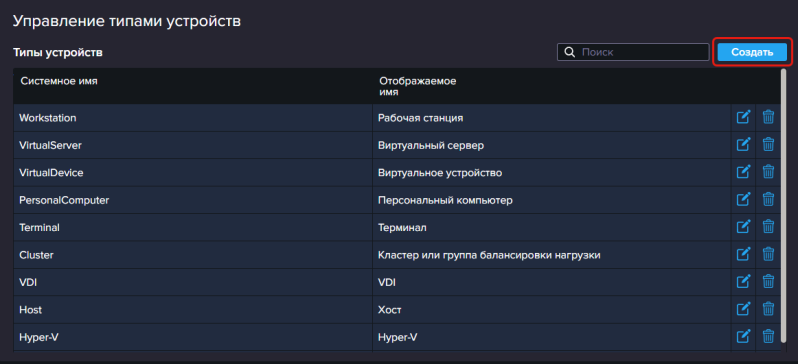Screen dimensions: 798x364
Task: Edit the VirtualDevice device type
Action: pyautogui.click(x=744, y=172)
